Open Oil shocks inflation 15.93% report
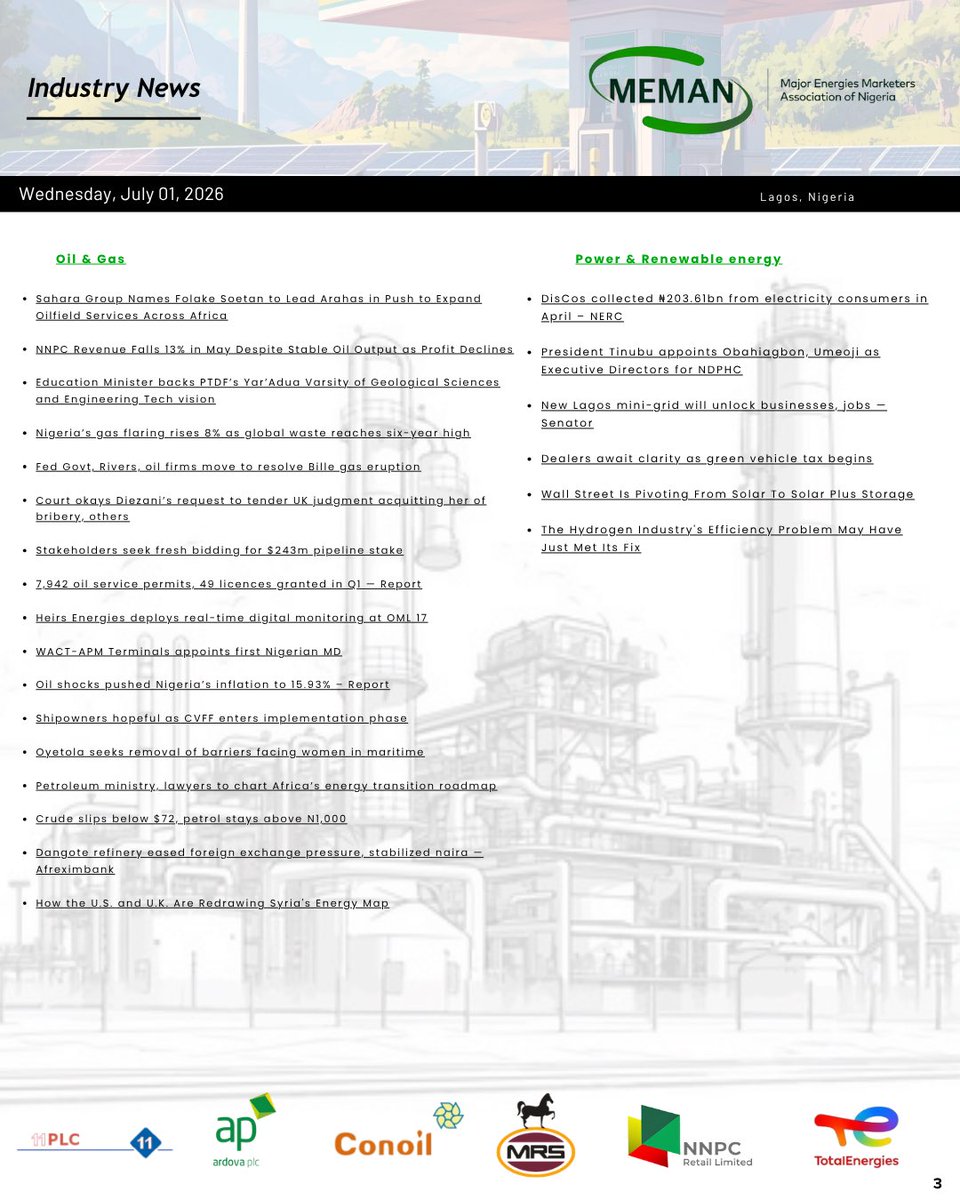This screenshot has width=960, height=1200. tap(212, 685)
